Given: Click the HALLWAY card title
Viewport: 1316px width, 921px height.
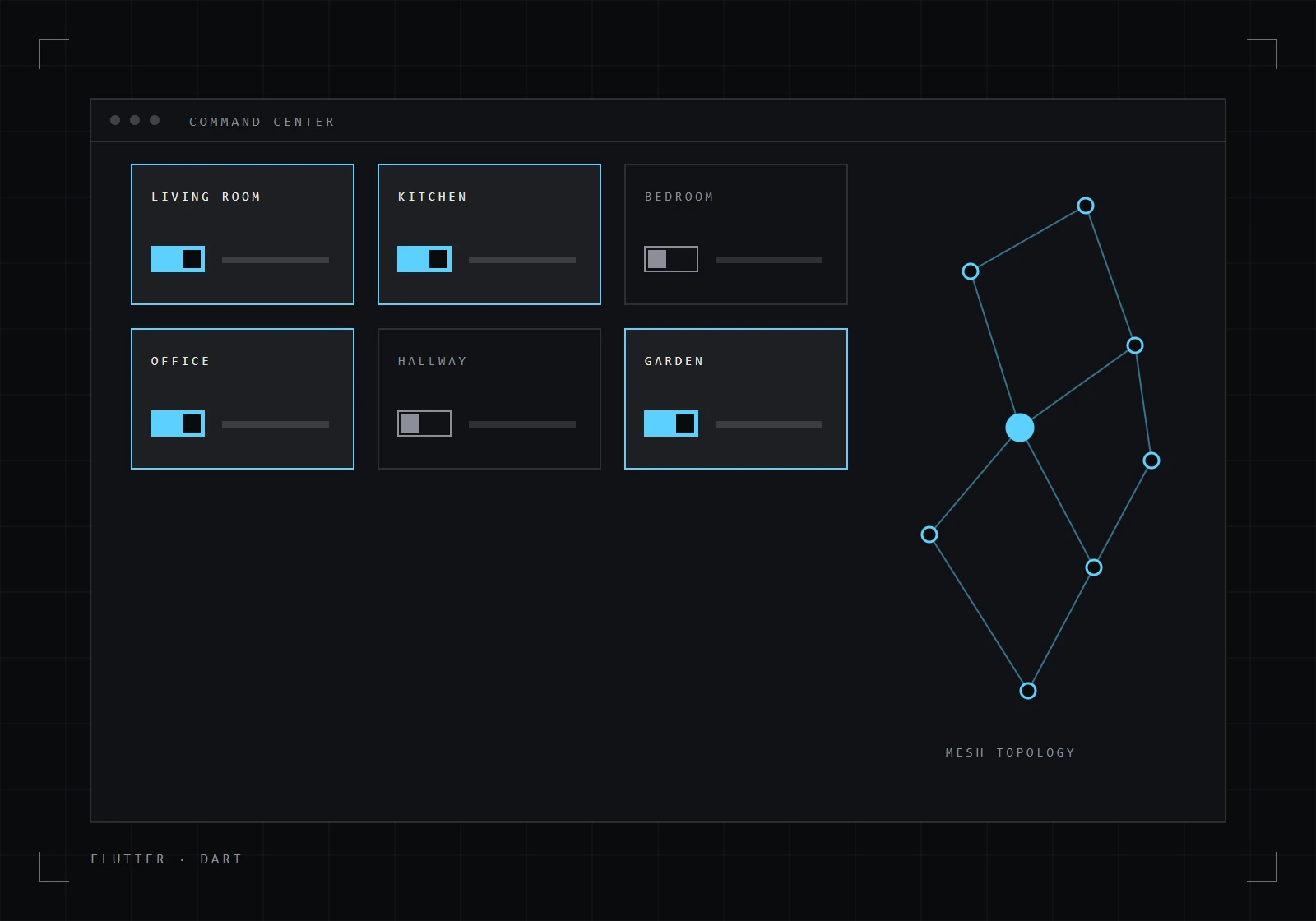Looking at the screenshot, I should click(x=433, y=361).
